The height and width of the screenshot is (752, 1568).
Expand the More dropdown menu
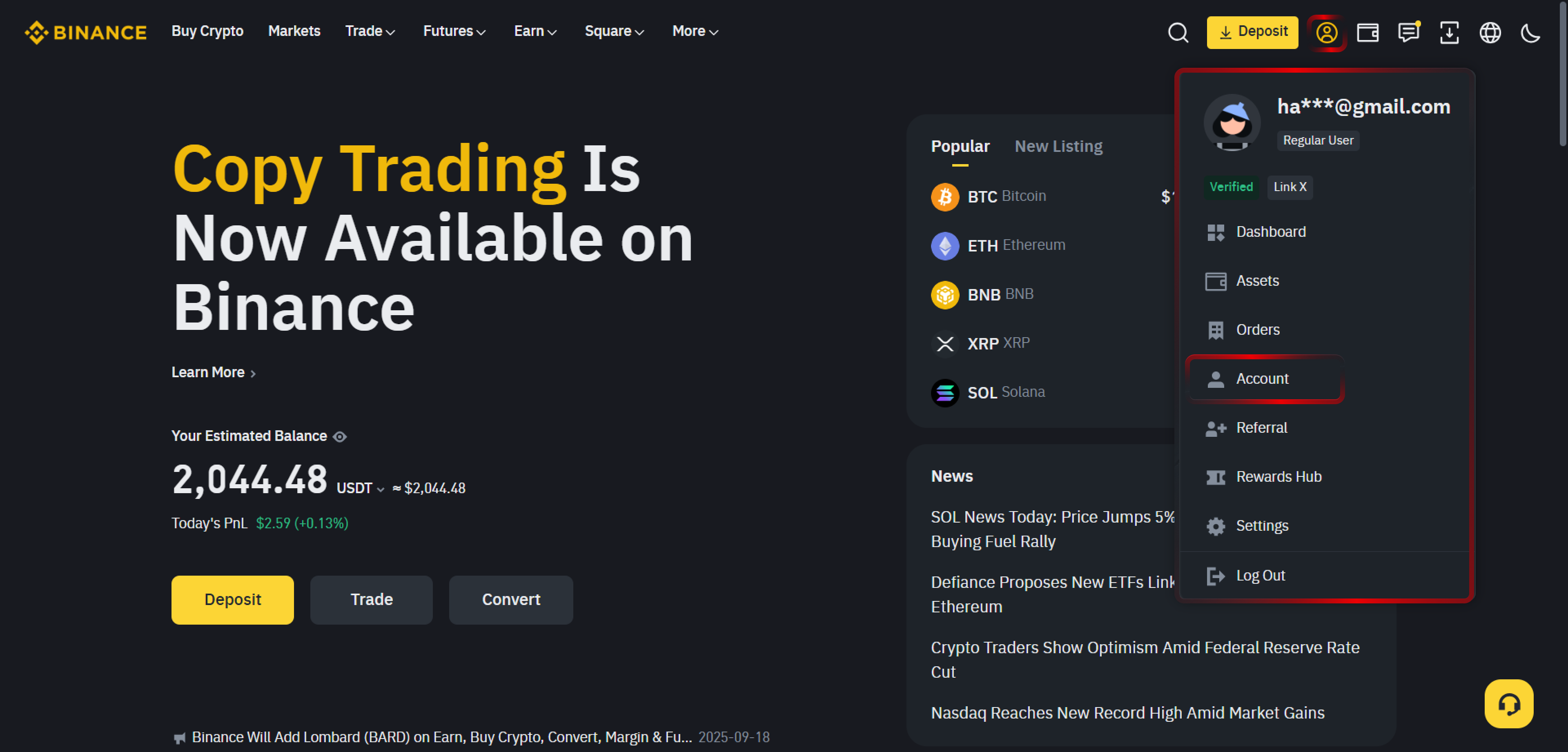point(695,31)
